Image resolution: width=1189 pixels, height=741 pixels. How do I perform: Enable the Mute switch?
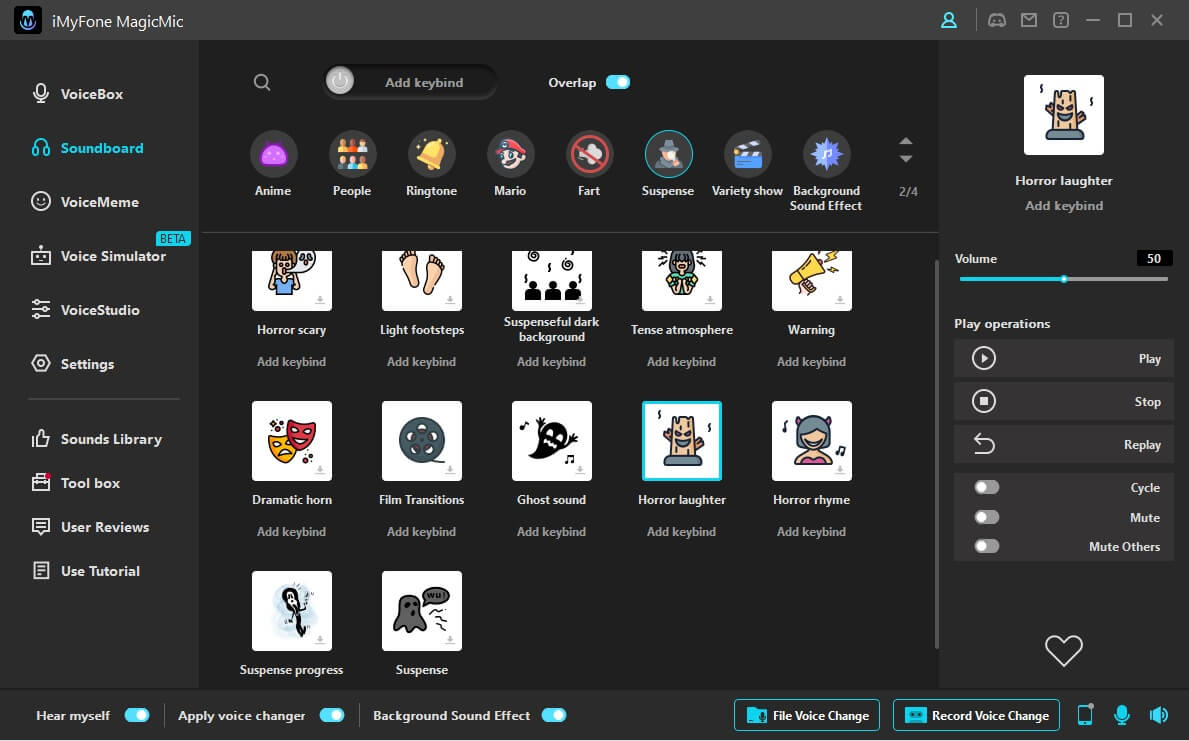click(987, 517)
